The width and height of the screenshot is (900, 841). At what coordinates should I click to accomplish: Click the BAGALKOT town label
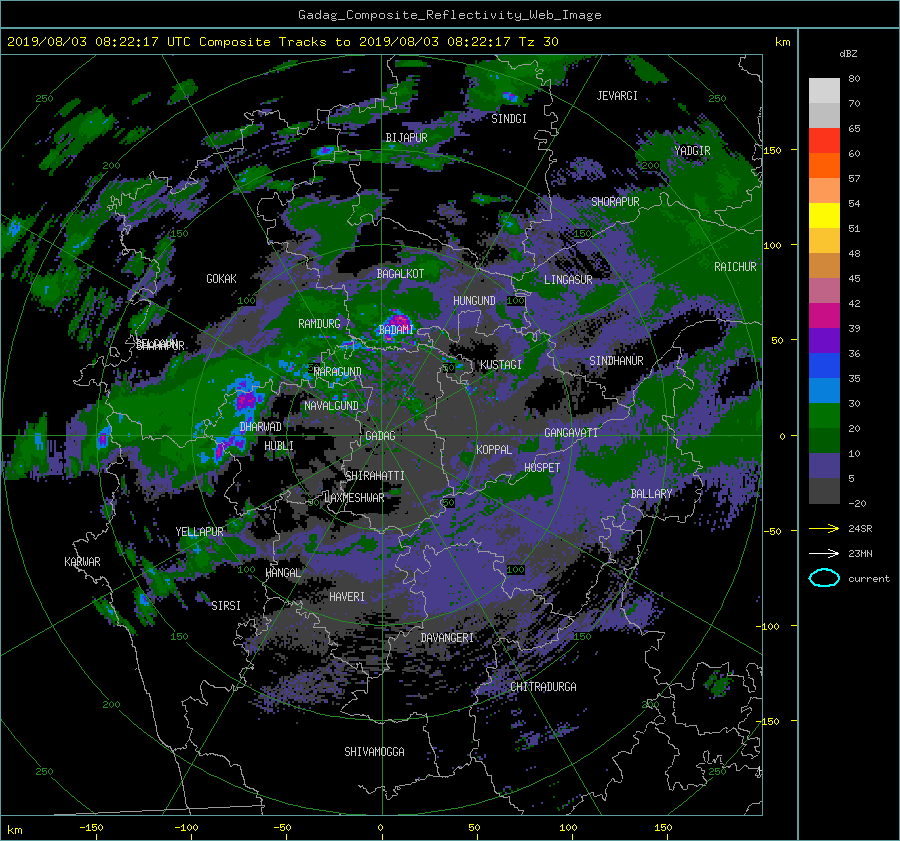pos(400,274)
